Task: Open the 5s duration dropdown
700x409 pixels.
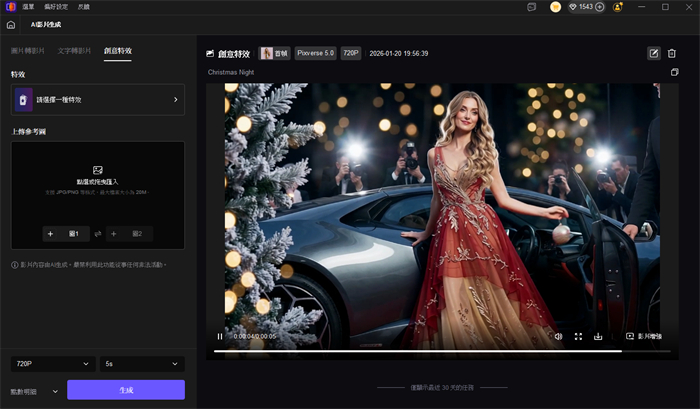Action: coord(141,363)
